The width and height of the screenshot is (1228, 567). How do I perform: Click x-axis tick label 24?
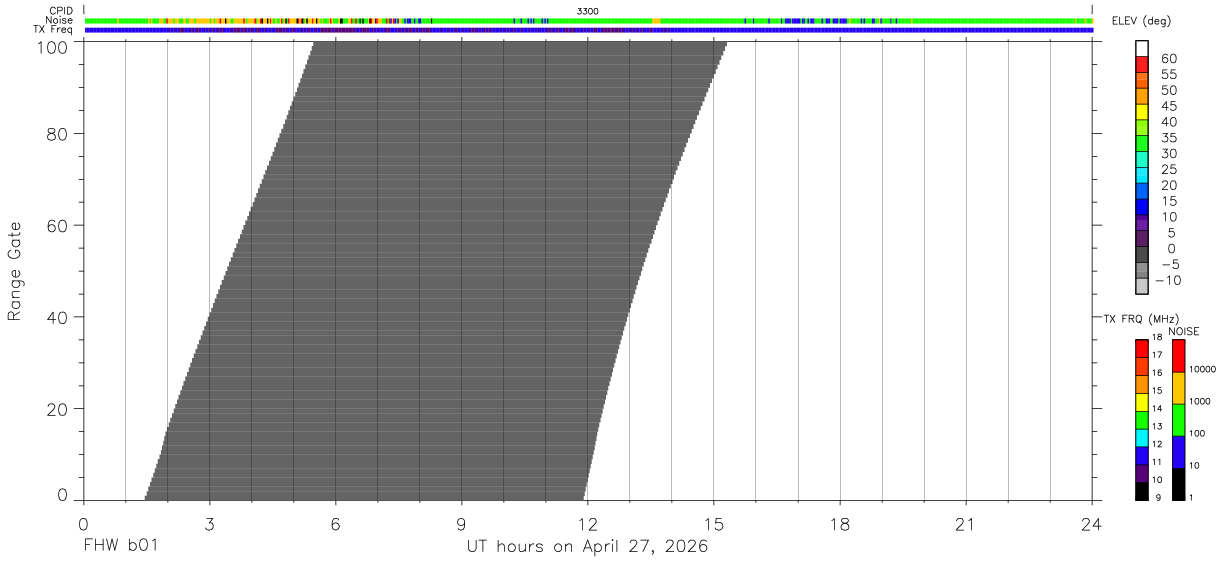[x=1091, y=525]
